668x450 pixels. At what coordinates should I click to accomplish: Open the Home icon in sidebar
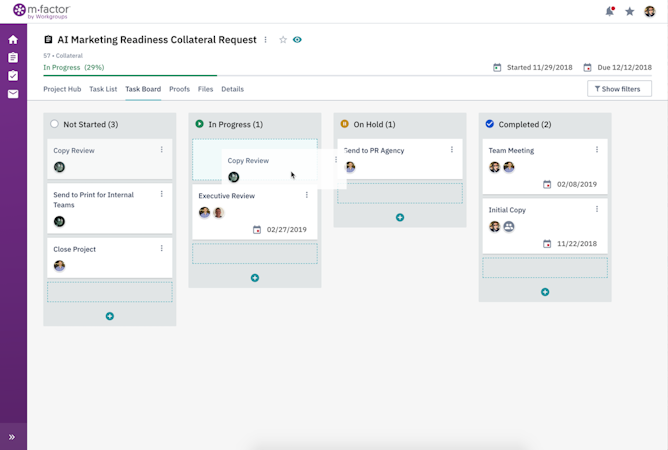coord(13,40)
